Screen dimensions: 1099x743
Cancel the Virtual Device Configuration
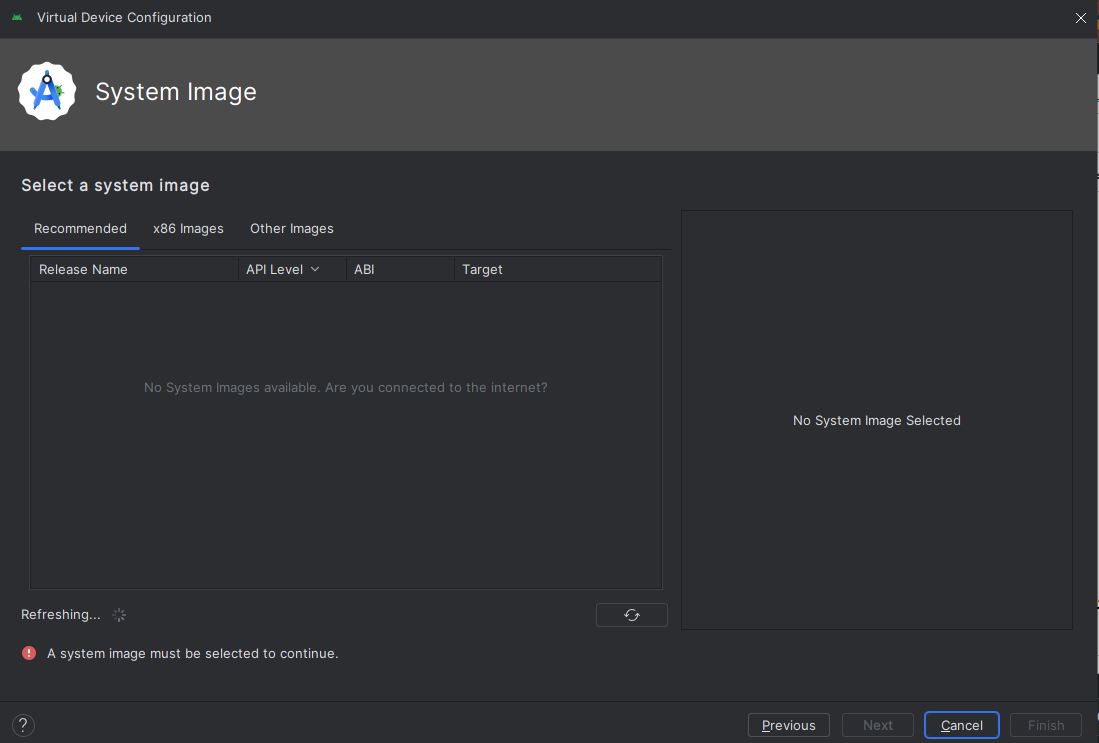coord(961,725)
